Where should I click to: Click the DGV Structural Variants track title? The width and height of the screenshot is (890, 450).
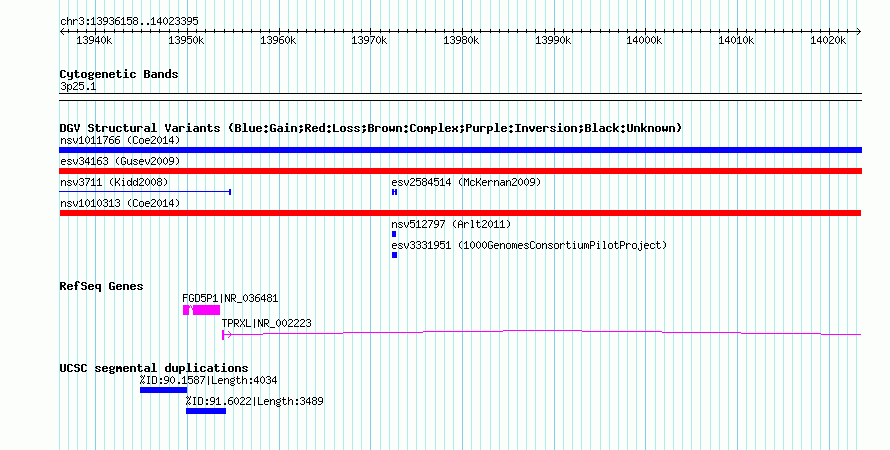[x=371, y=128]
